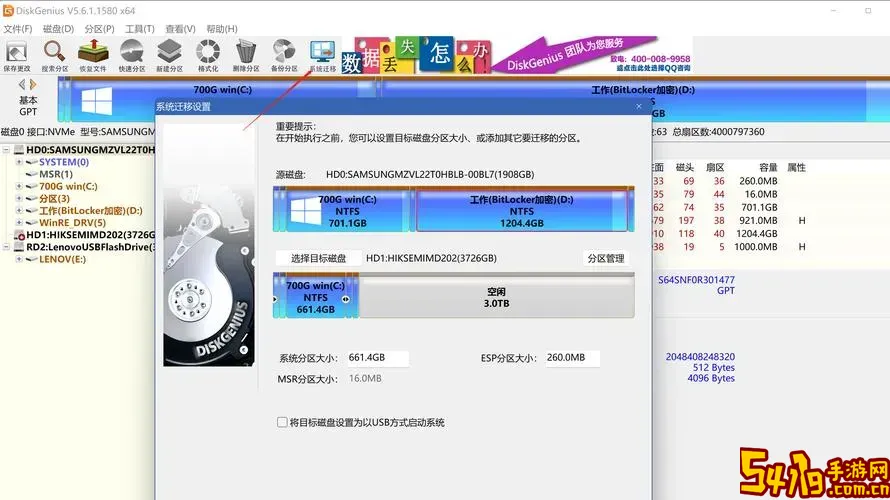Click the Windows logo on main disk map
890x500 pixels.
(96, 101)
